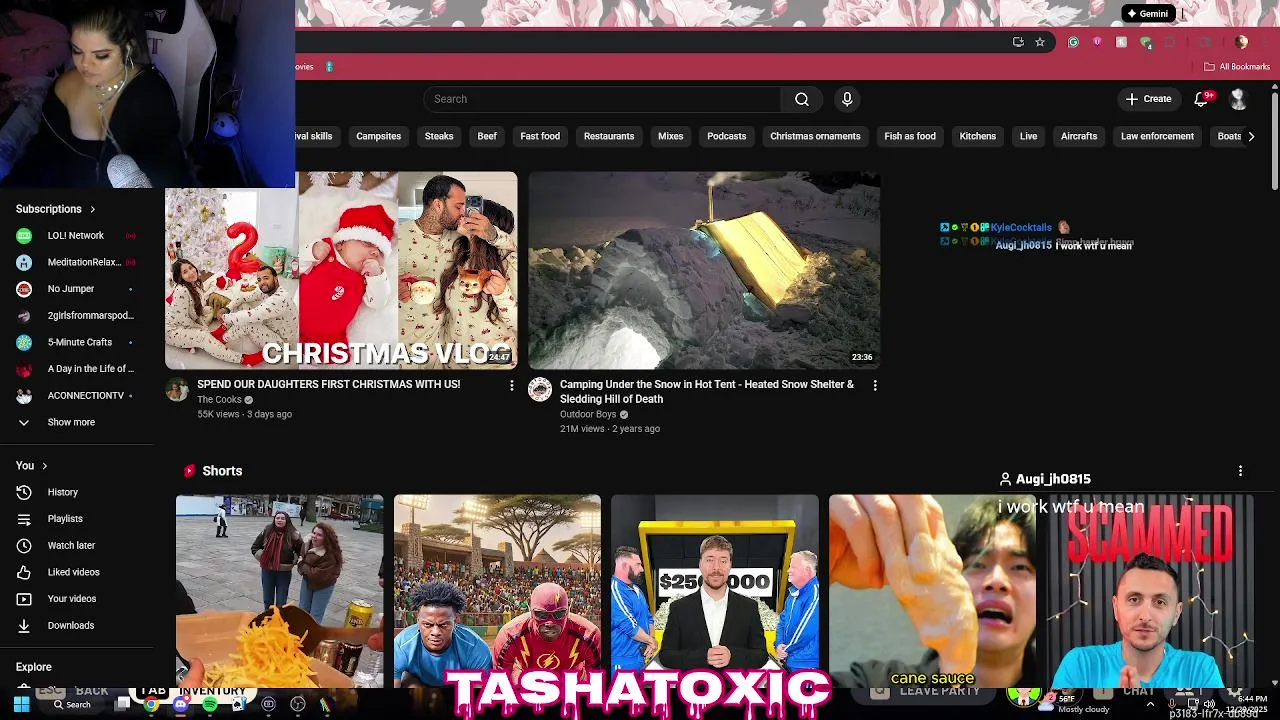Select the Beef category chip
Screen dimensions: 1280x720
[x=487, y=136]
